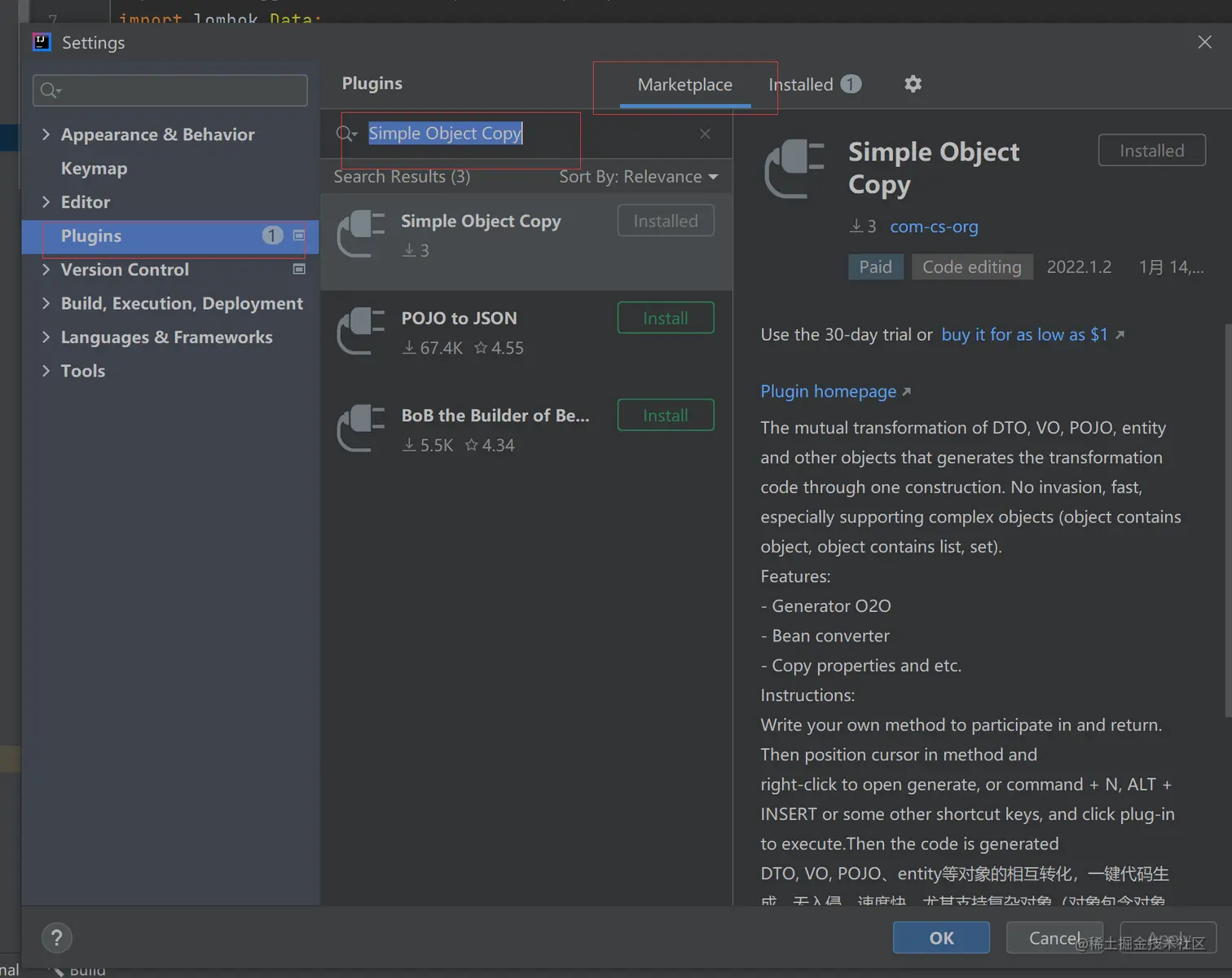Expand Languages & Frameworks group
This screenshot has width=1232, height=978.
pyautogui.click(x=46, y=337)
